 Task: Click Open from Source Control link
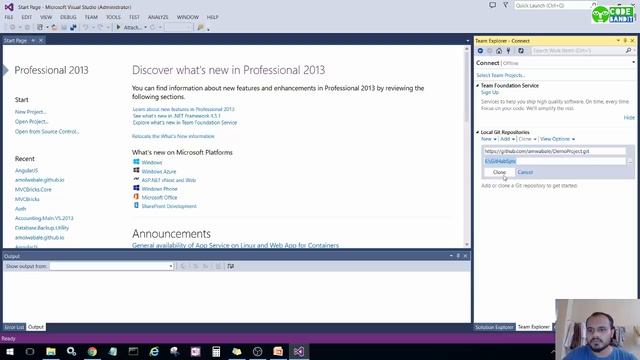47,131
